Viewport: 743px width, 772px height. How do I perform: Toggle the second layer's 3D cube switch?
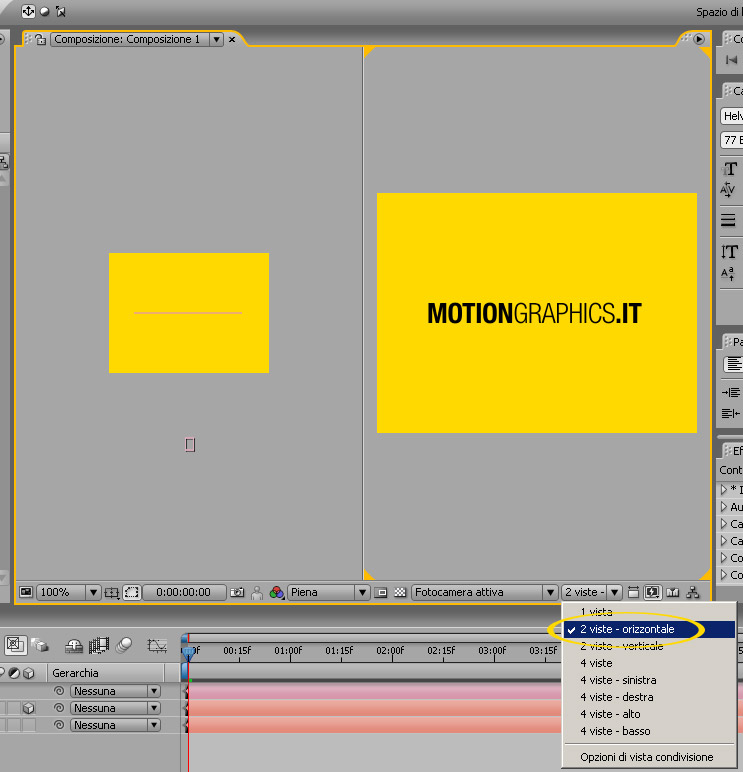[x=29, y=708]
